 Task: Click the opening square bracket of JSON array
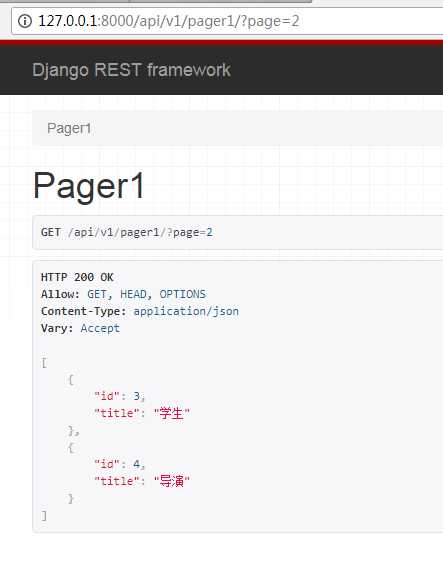coord(44,362)
